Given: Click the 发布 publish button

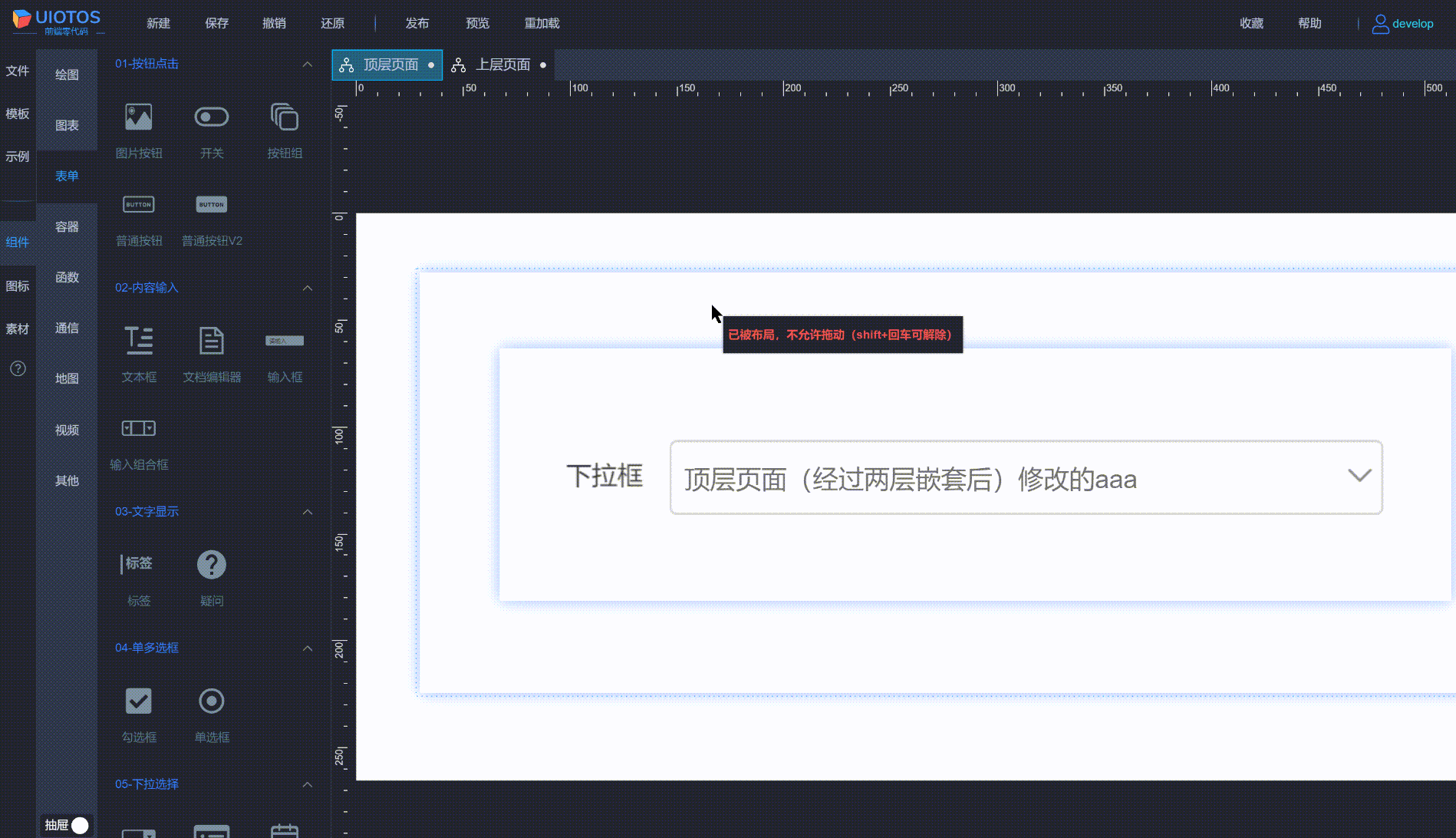Looking at the screenshot, I should 417,23.
